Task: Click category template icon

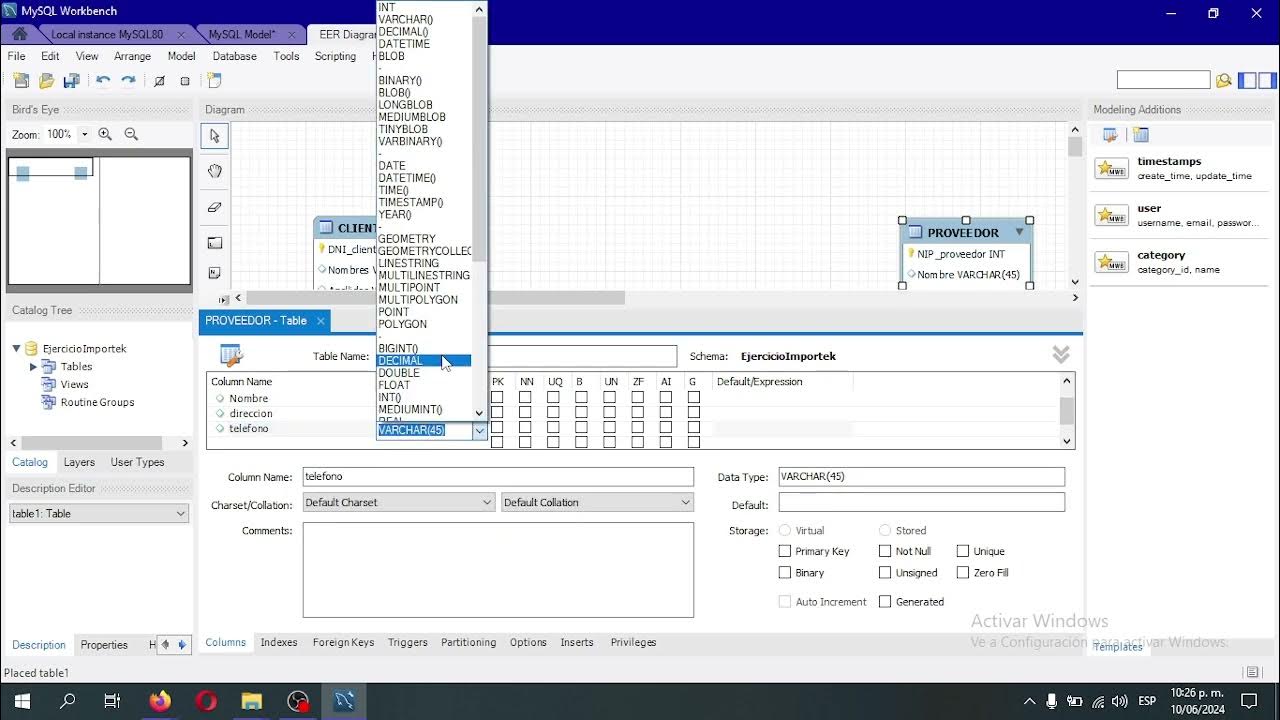Action: (1111, 262)
